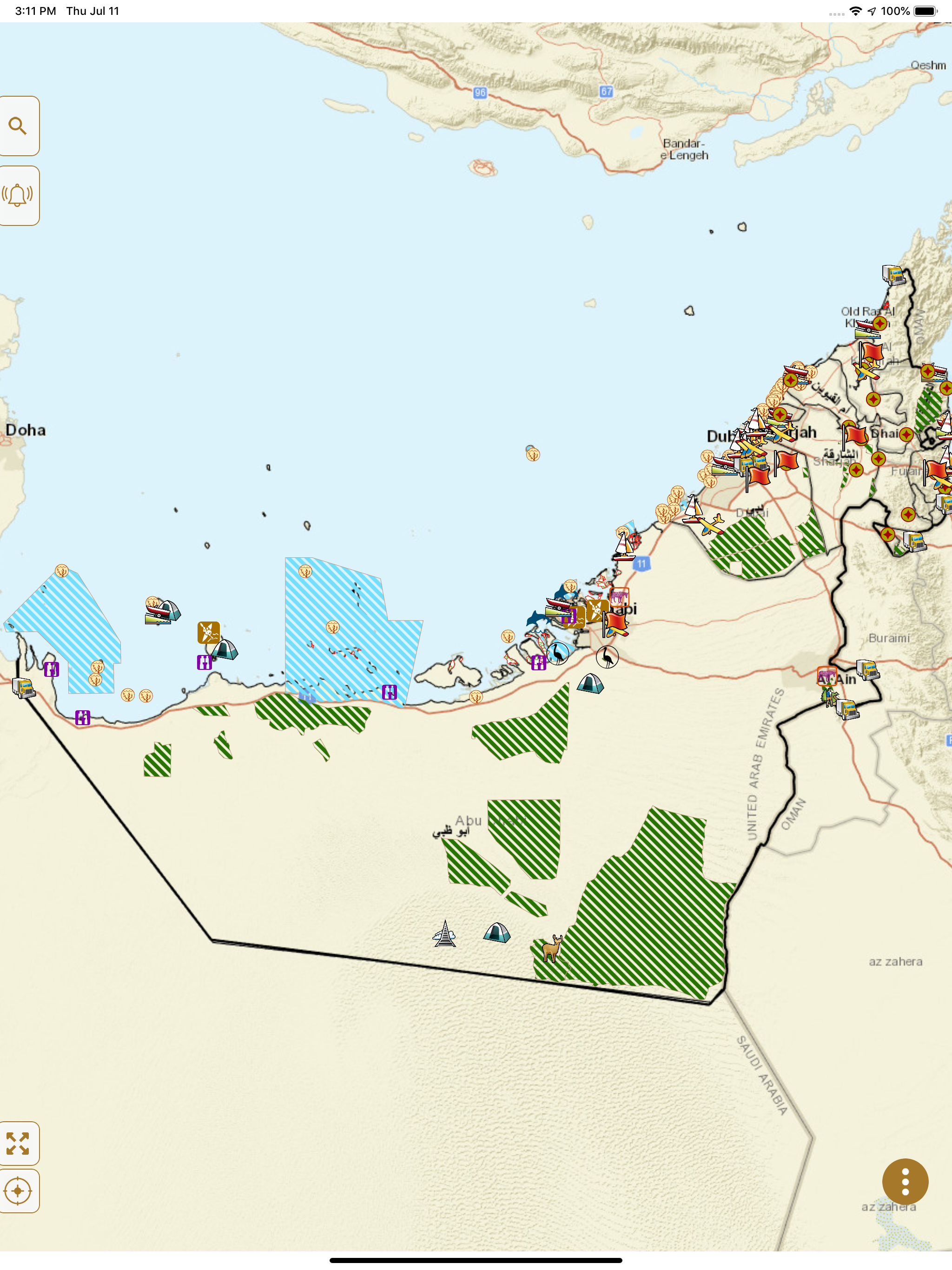This screenshot has height=1270, width=952.
Task: Tap the 'Bandar-e Lengeh' map label
Action: 684,149
